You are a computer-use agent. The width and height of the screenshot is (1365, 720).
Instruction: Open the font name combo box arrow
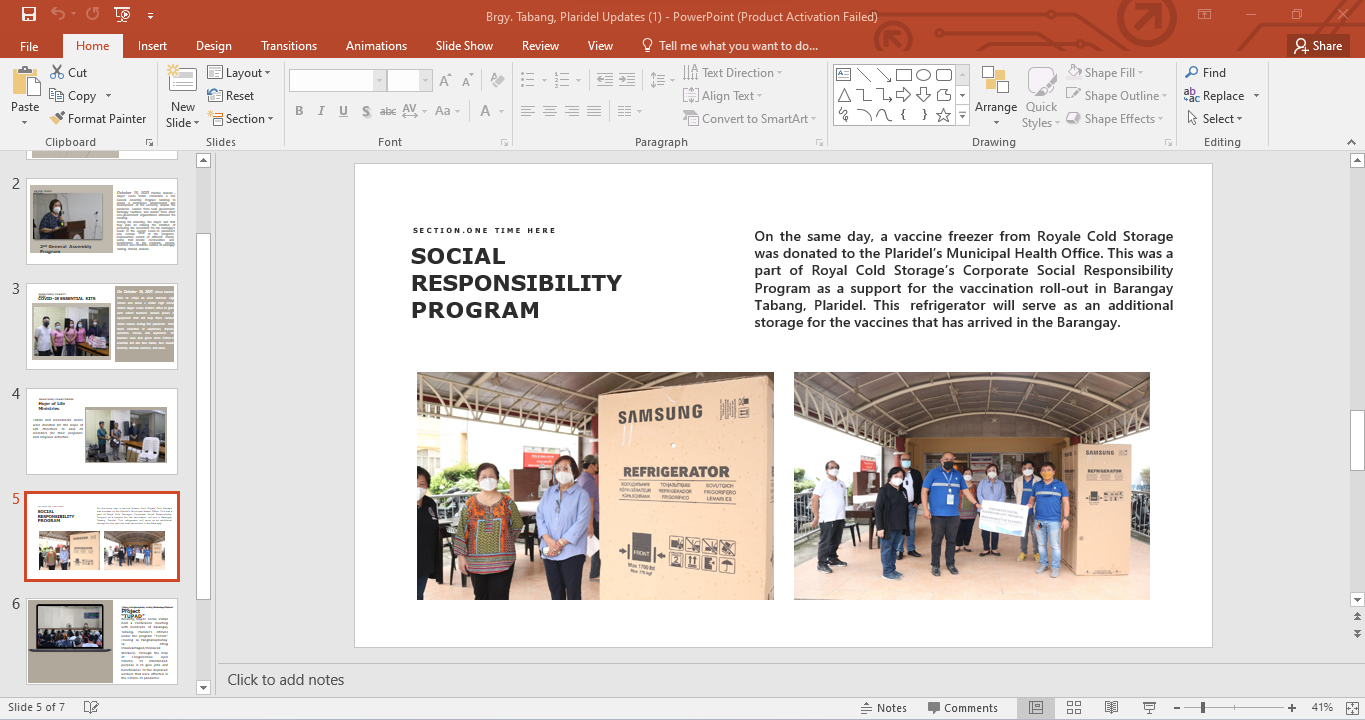[x=379, y=81]
